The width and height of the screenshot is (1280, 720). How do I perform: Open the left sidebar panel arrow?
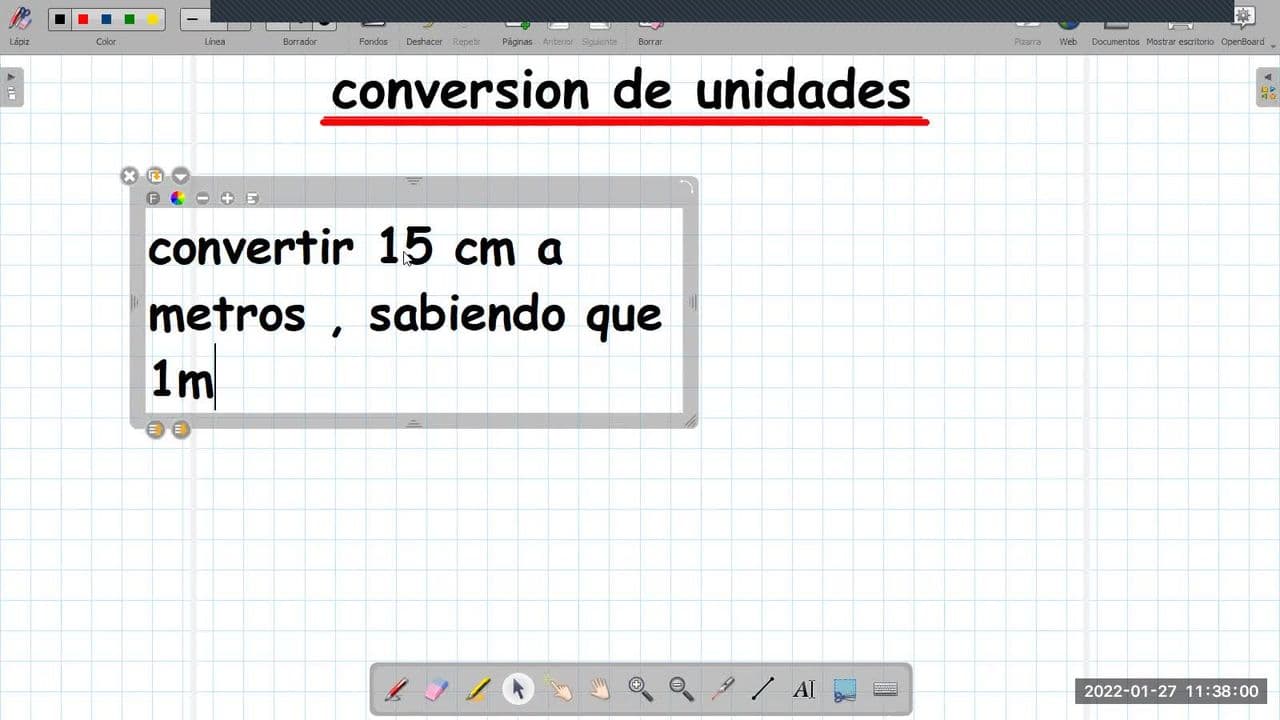pos(10,75)
